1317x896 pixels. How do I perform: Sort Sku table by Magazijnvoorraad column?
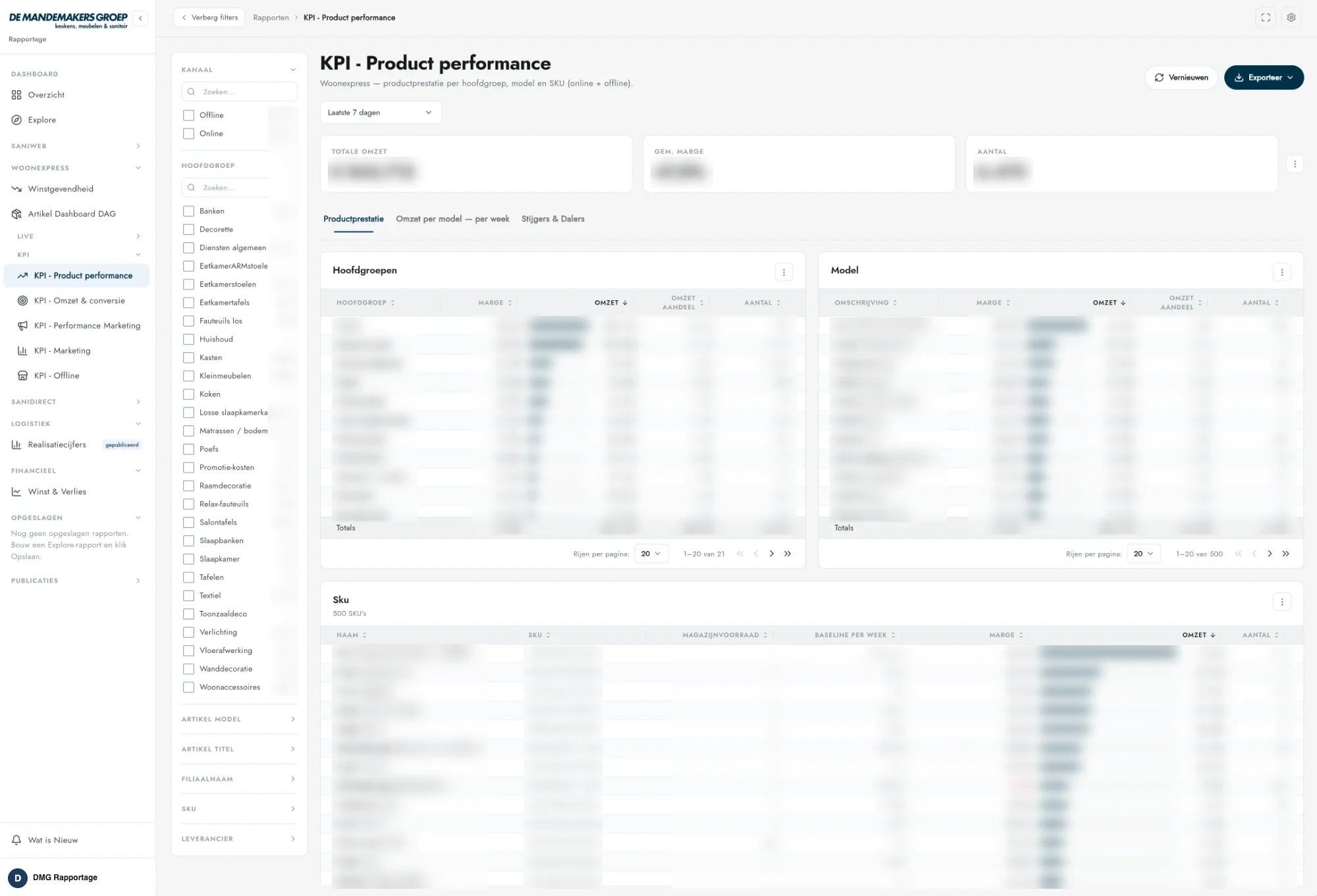(x=724, y=635)
